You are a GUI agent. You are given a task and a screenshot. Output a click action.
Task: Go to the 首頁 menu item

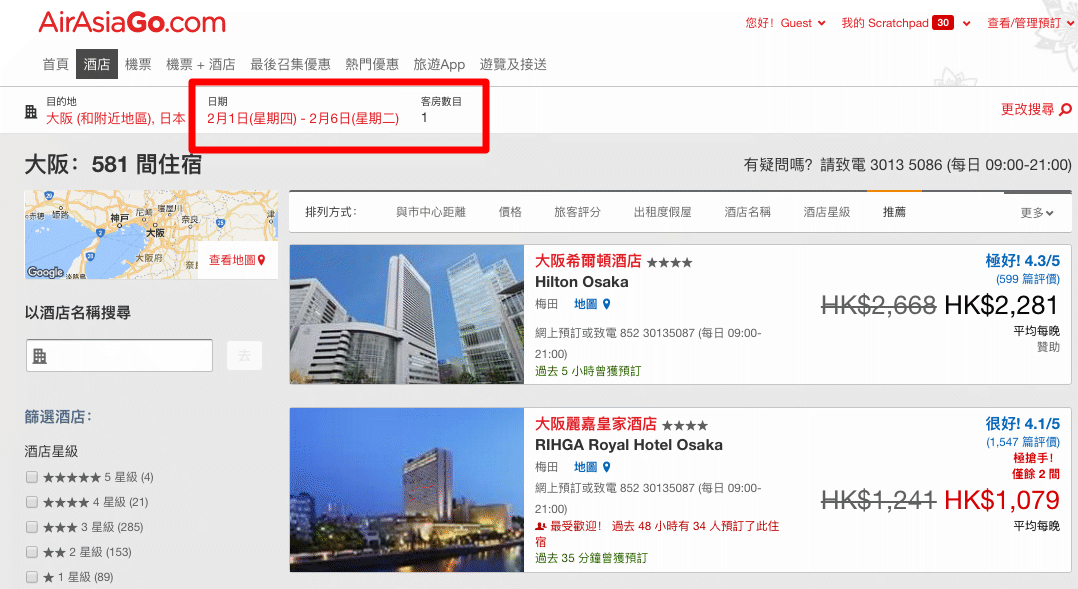click(56, 65)
